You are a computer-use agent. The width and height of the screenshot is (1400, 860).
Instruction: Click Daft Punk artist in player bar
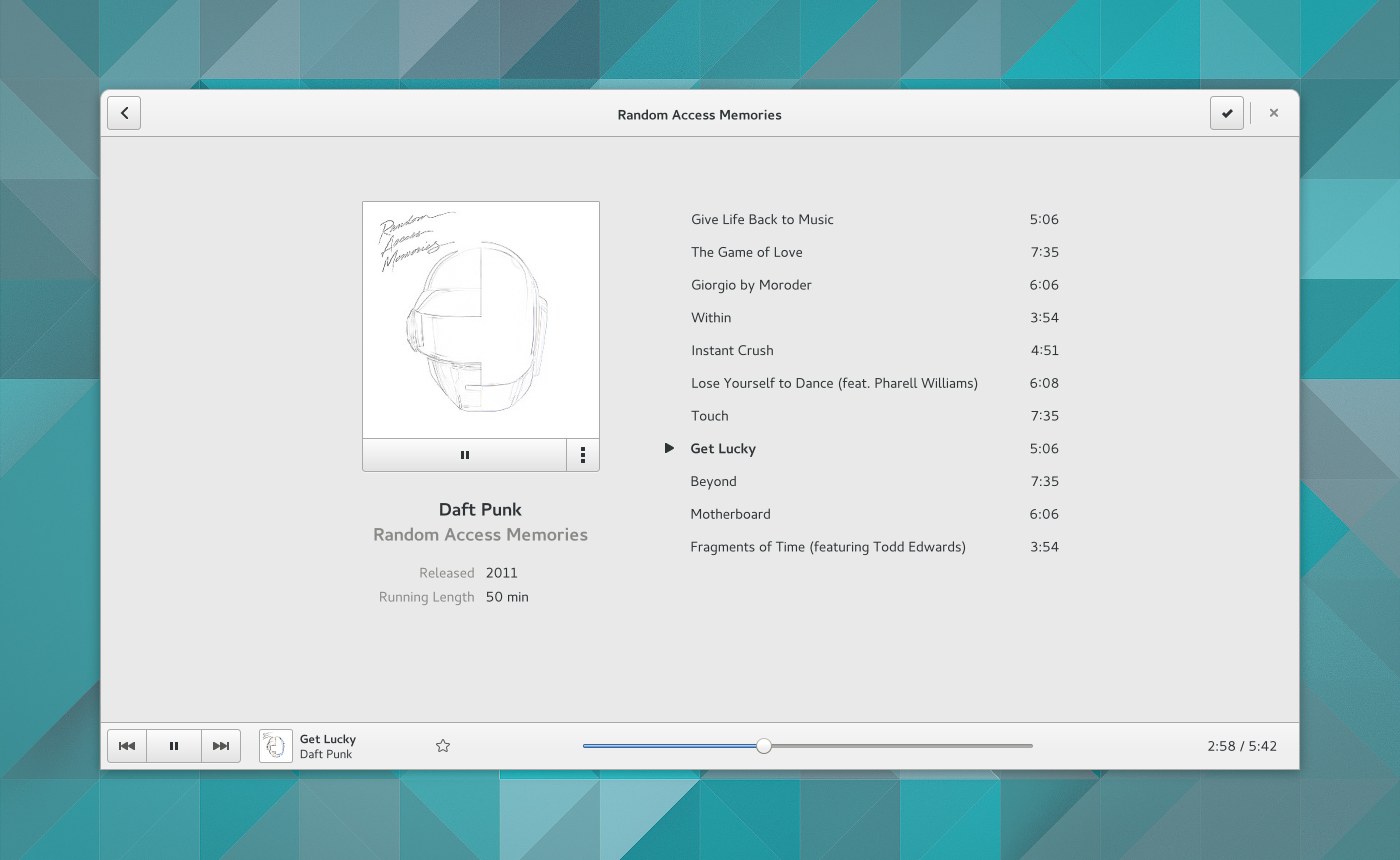326,754
